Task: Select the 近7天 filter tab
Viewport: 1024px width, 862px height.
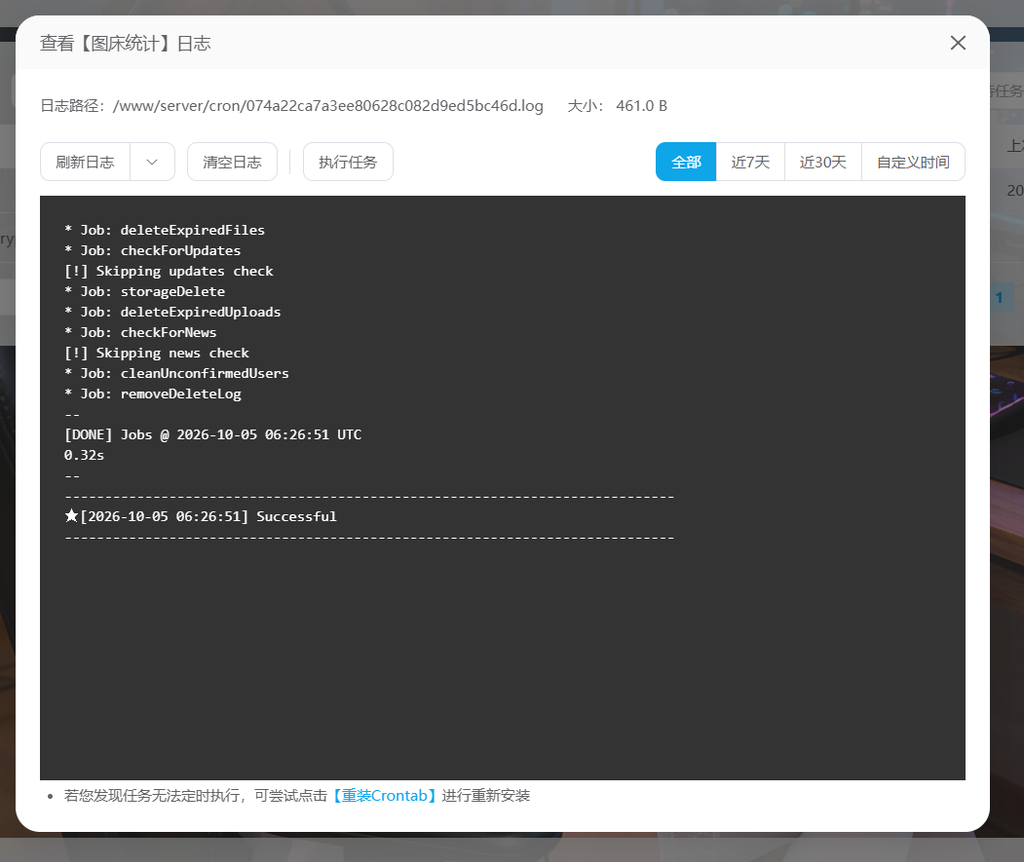Action: pyautogui.click(x=750, y=162)
